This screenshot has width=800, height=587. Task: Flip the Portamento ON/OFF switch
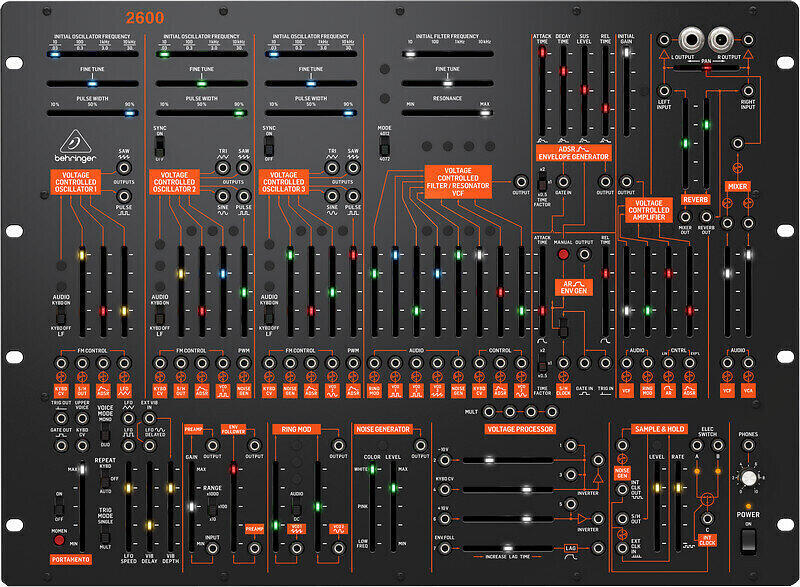point(58,506)
